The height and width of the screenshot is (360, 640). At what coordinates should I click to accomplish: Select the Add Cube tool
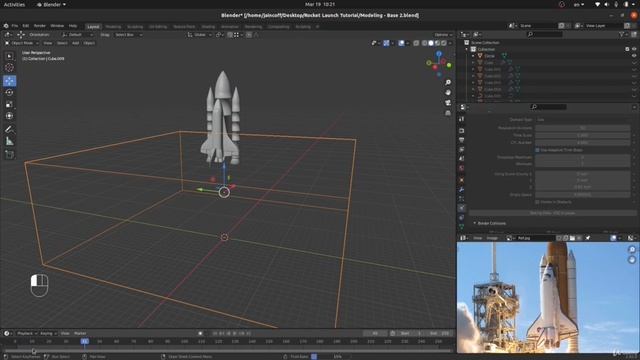coord(9,155)
